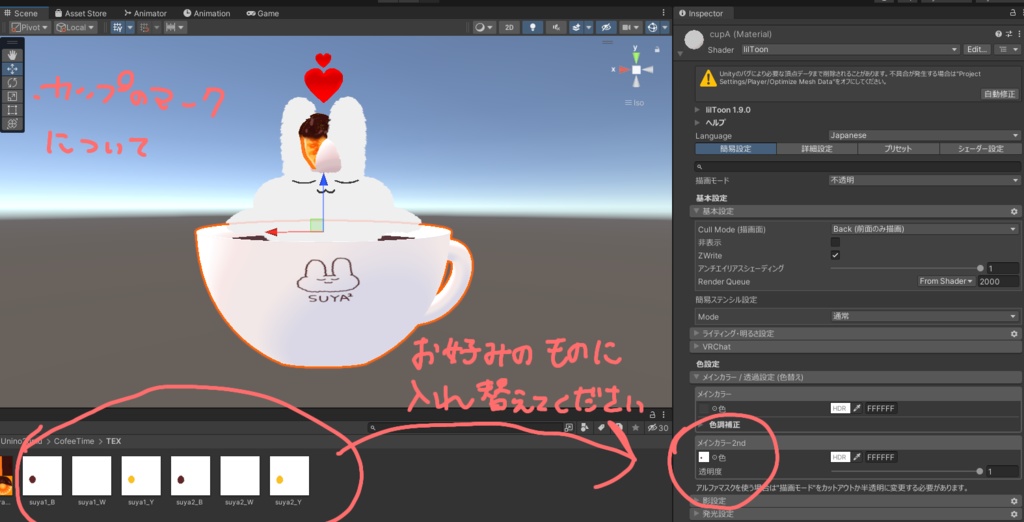This screenshot has width=1024, height=522.
Task: Click 自動修正 auto-fix button
Action: (x=1000, y=94)
